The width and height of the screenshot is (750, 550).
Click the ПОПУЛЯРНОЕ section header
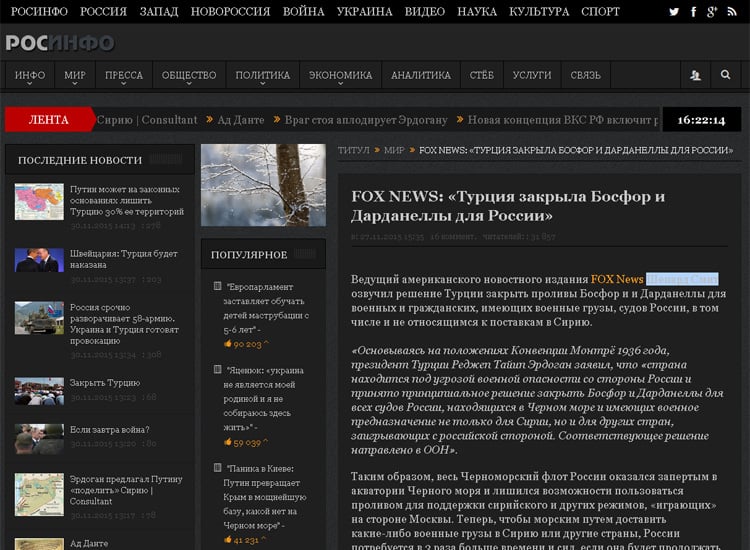(263, 254)
